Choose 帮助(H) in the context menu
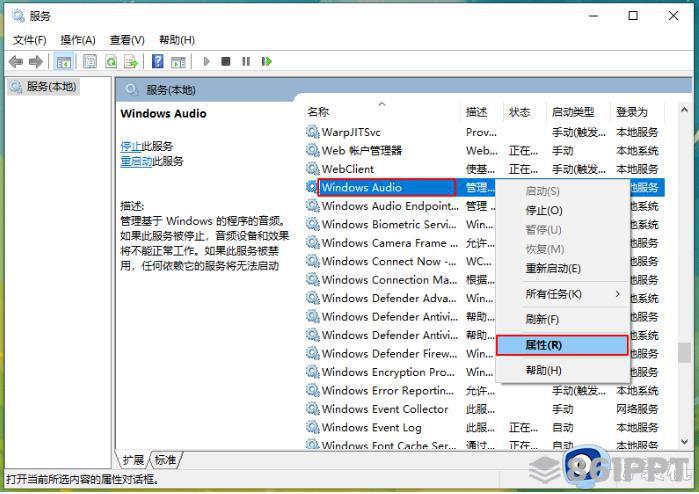The height and width of the screenshot is (494, 699). [x=562, y=370]
